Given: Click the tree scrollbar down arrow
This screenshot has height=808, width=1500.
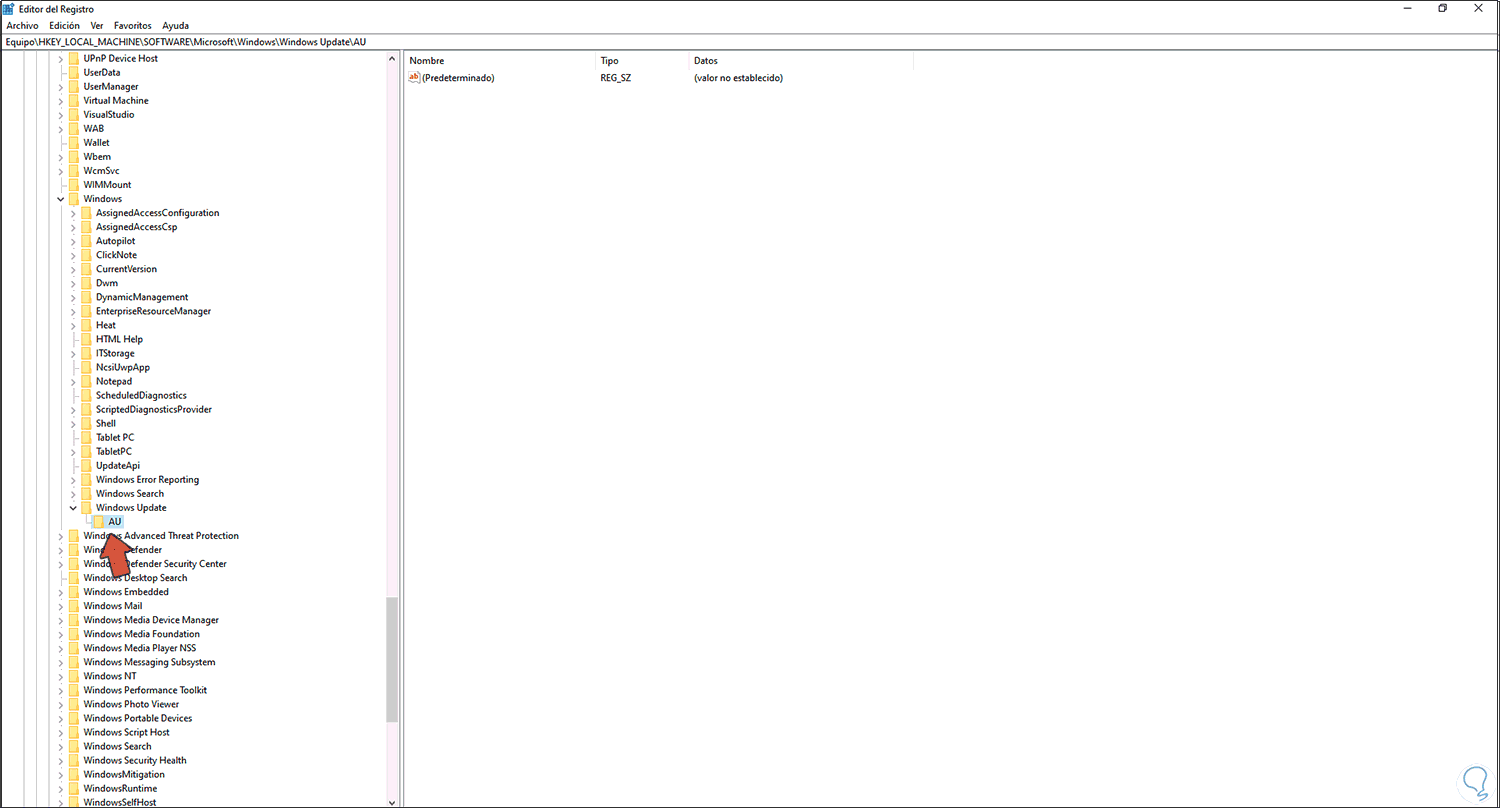Looking at the screenshot, I should [x=392, y=801].
